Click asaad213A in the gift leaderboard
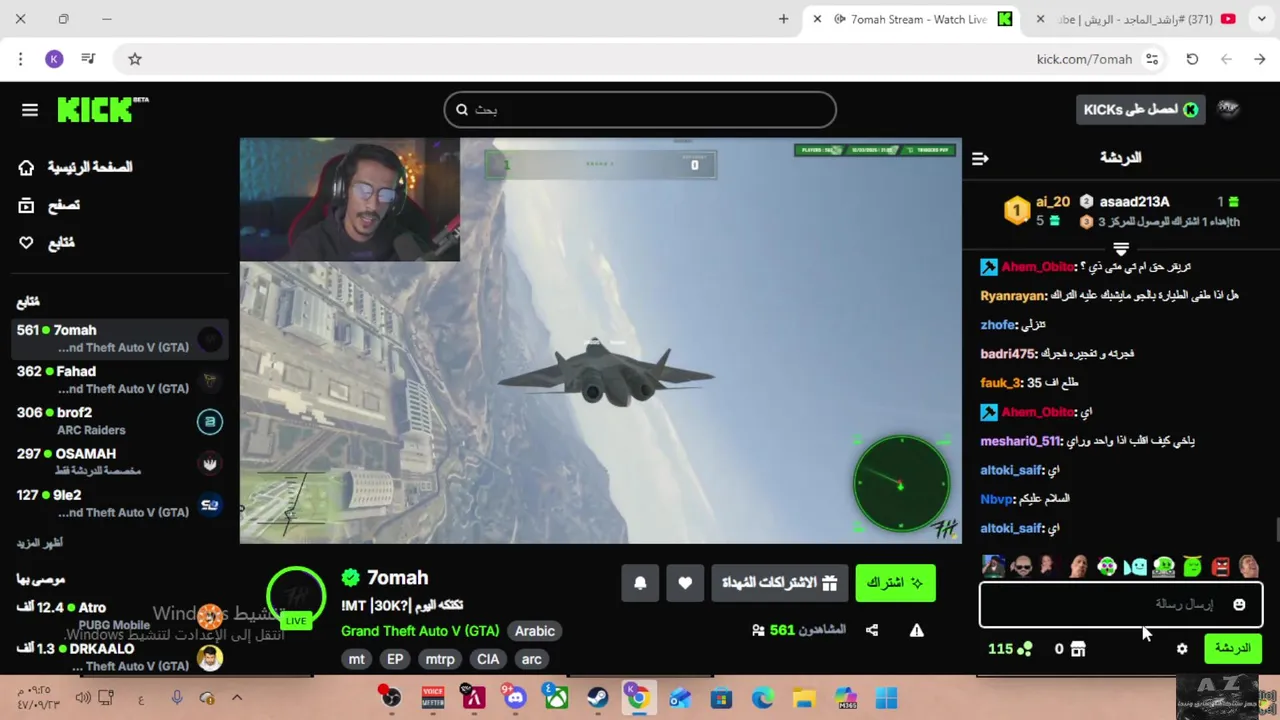Image resolution: width=1280 pixels, height=720 pixels. [1134, 202]
